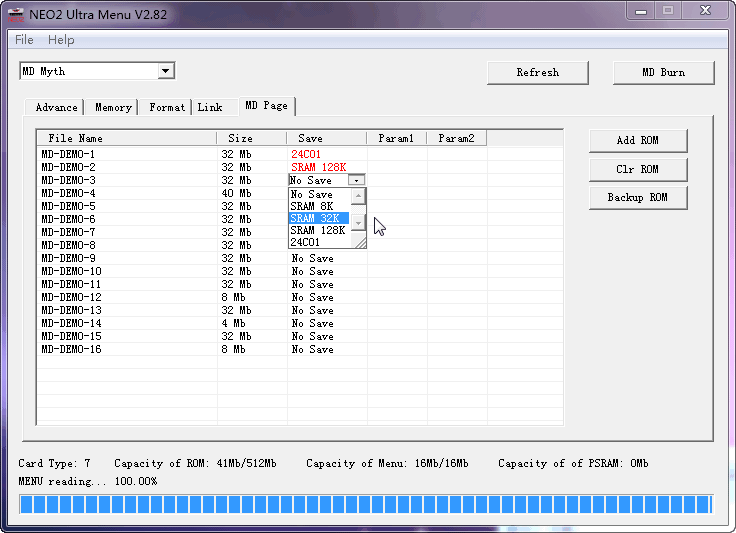Open the Help menu
736x533 pixels.
61,40
